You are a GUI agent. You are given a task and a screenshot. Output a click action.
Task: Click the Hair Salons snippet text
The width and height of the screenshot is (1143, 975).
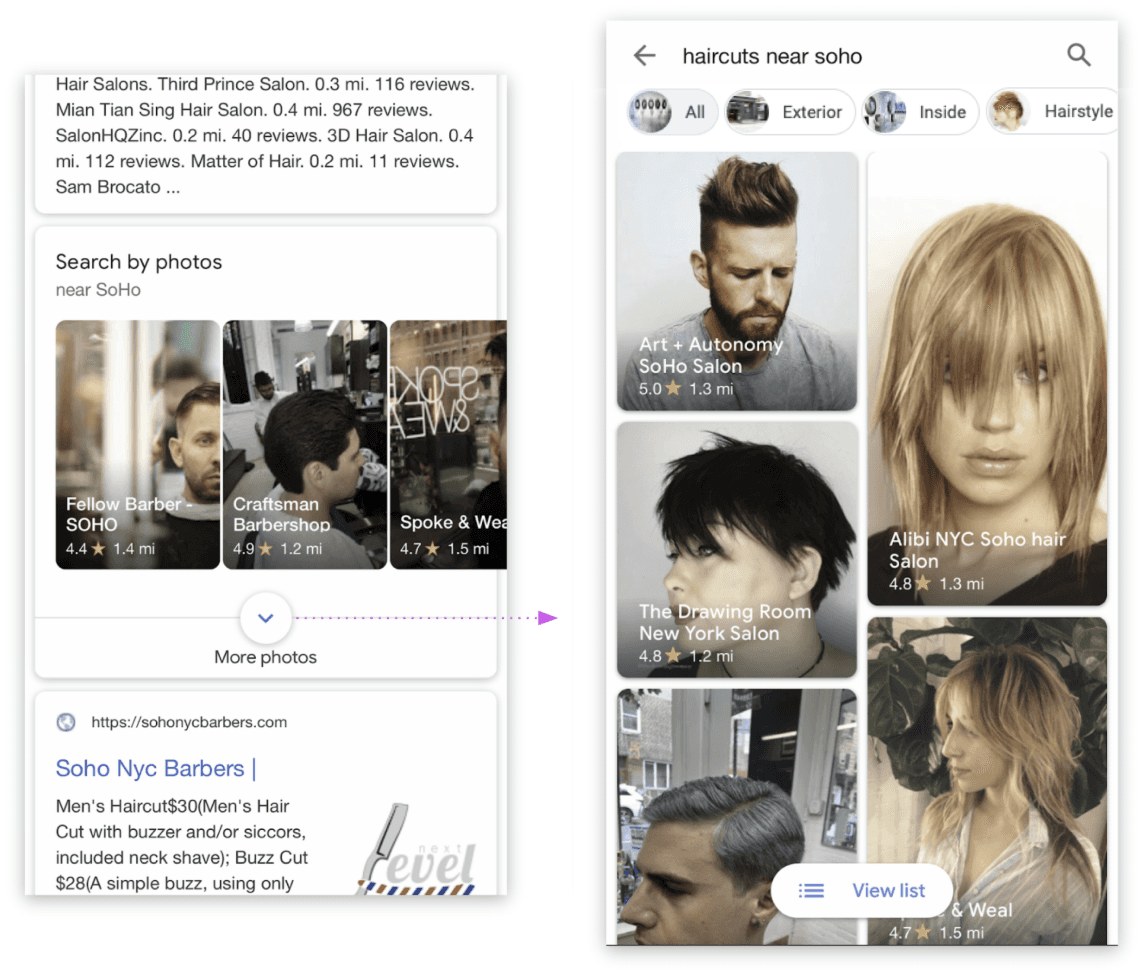tap(265, 136)
